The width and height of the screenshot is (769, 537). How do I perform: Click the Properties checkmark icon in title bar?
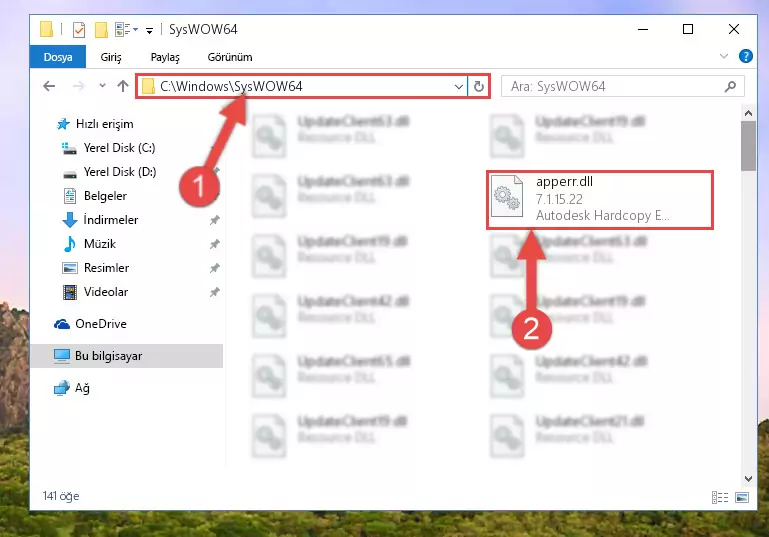coord(78,30)
